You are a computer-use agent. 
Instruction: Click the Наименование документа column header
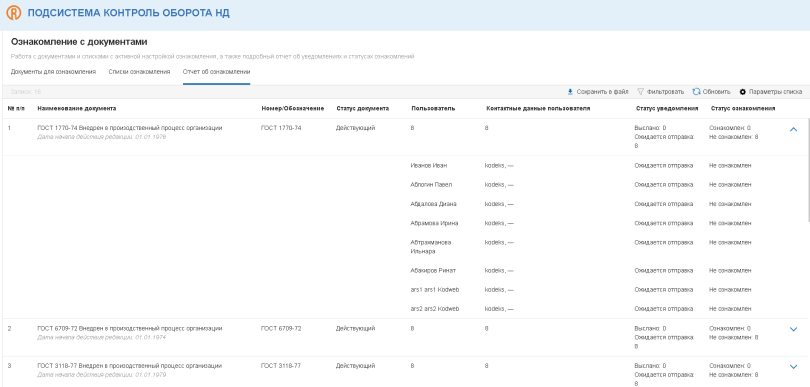click(76, 109)
